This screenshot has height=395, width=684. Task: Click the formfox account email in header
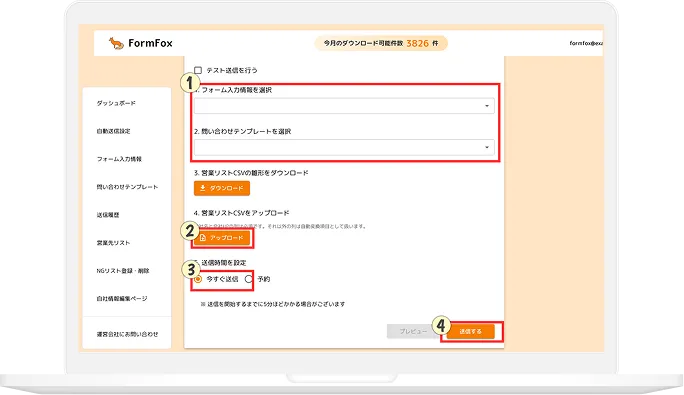click(x=586, y=43)
